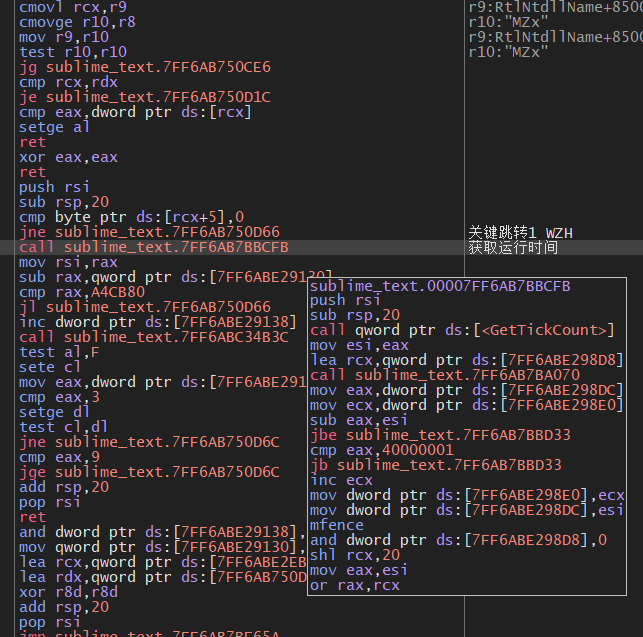Screen dimensions: 643x637
Task: Select the 'jg sublime_text.7FF6AB750CE6' jump line
Action: 145,67
